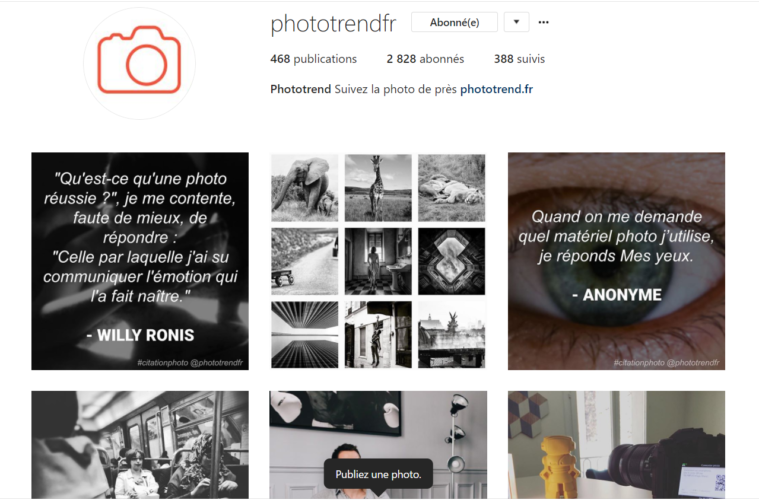View the 2 828 abonnés list
This screenshot has height=500, width=759.
[x=425, y=59]
